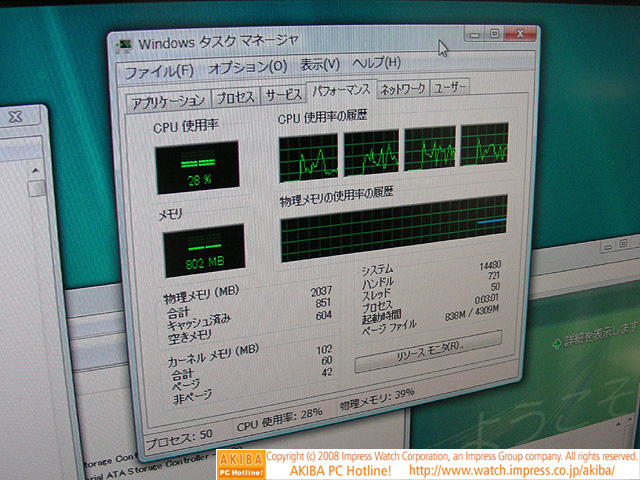Close the Task Manager window

pos(523,33)
